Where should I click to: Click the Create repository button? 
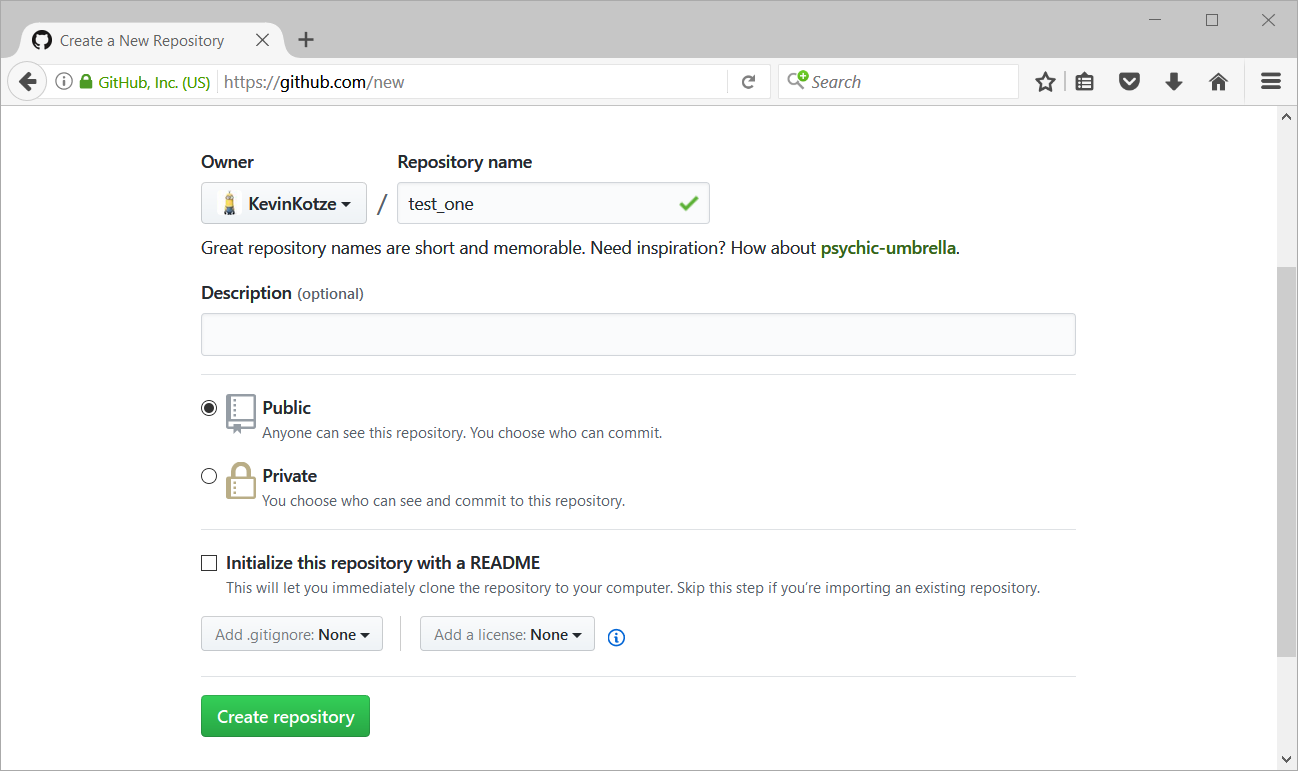tap(285, 716)
